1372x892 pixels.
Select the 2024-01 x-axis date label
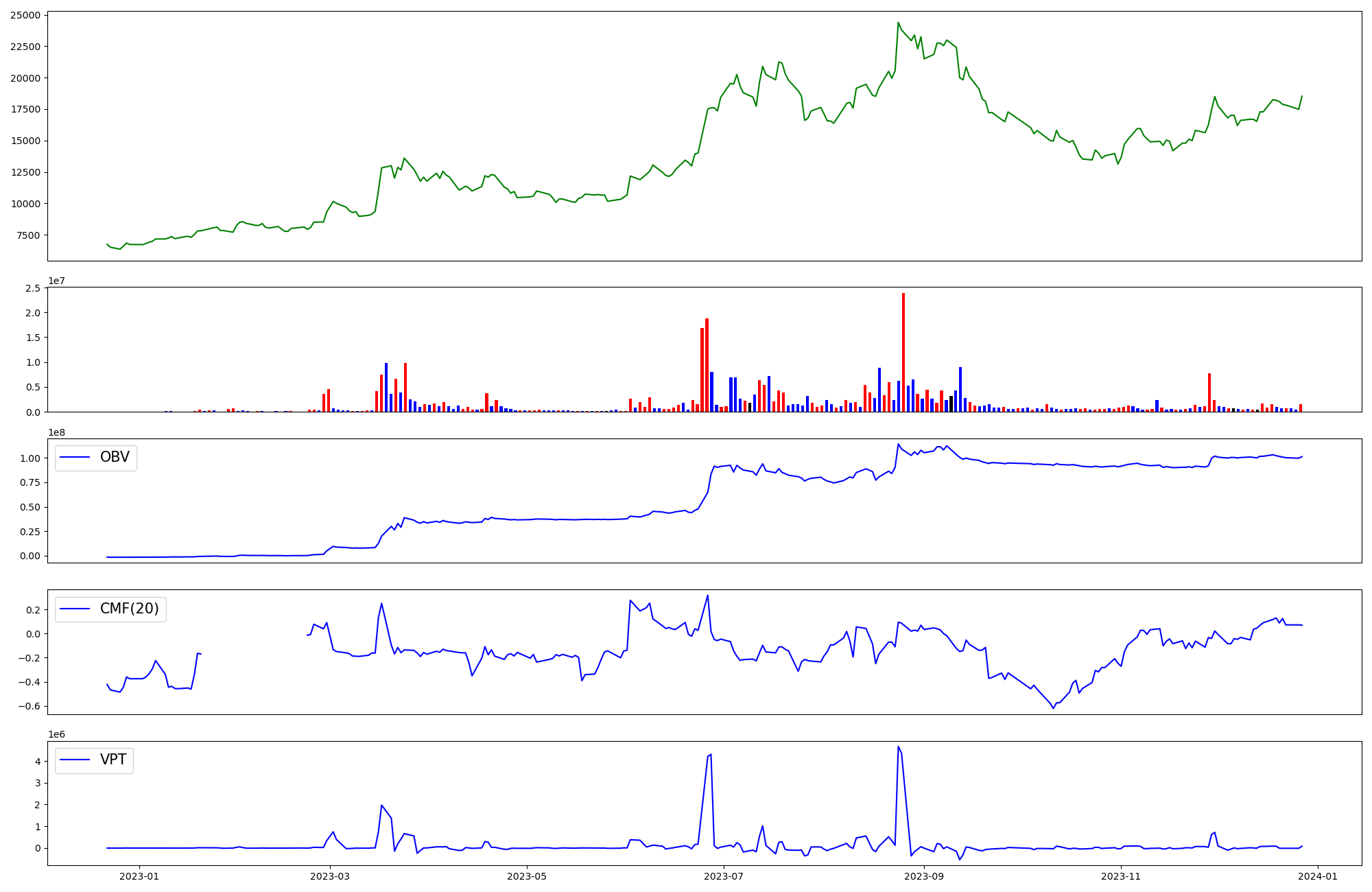[x=1318, y=876]
